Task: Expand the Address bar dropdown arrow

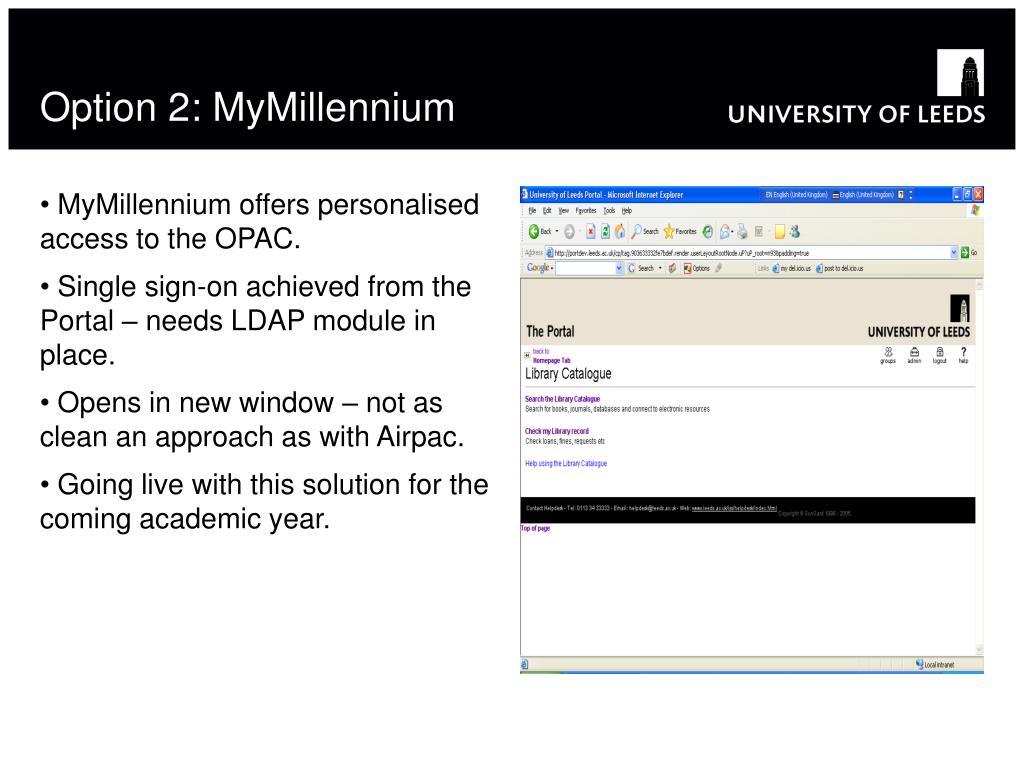Action: tap(953, 253)
